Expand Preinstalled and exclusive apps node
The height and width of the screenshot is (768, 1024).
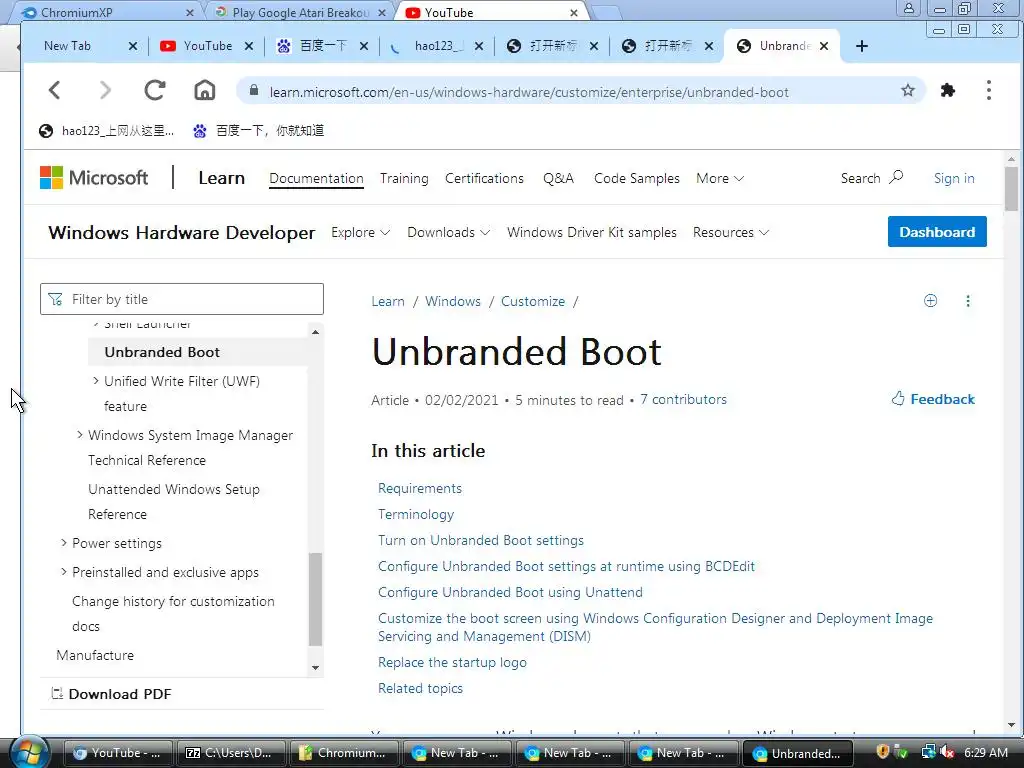(63, 571)
